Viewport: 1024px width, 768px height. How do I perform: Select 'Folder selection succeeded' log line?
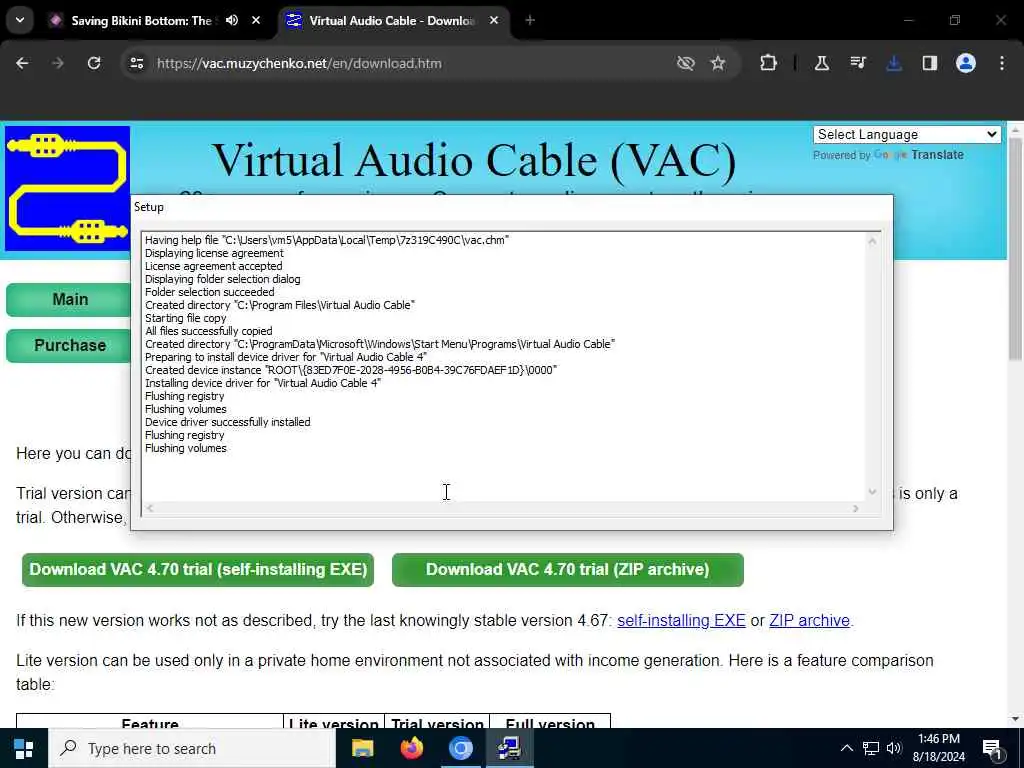point(210,292)
